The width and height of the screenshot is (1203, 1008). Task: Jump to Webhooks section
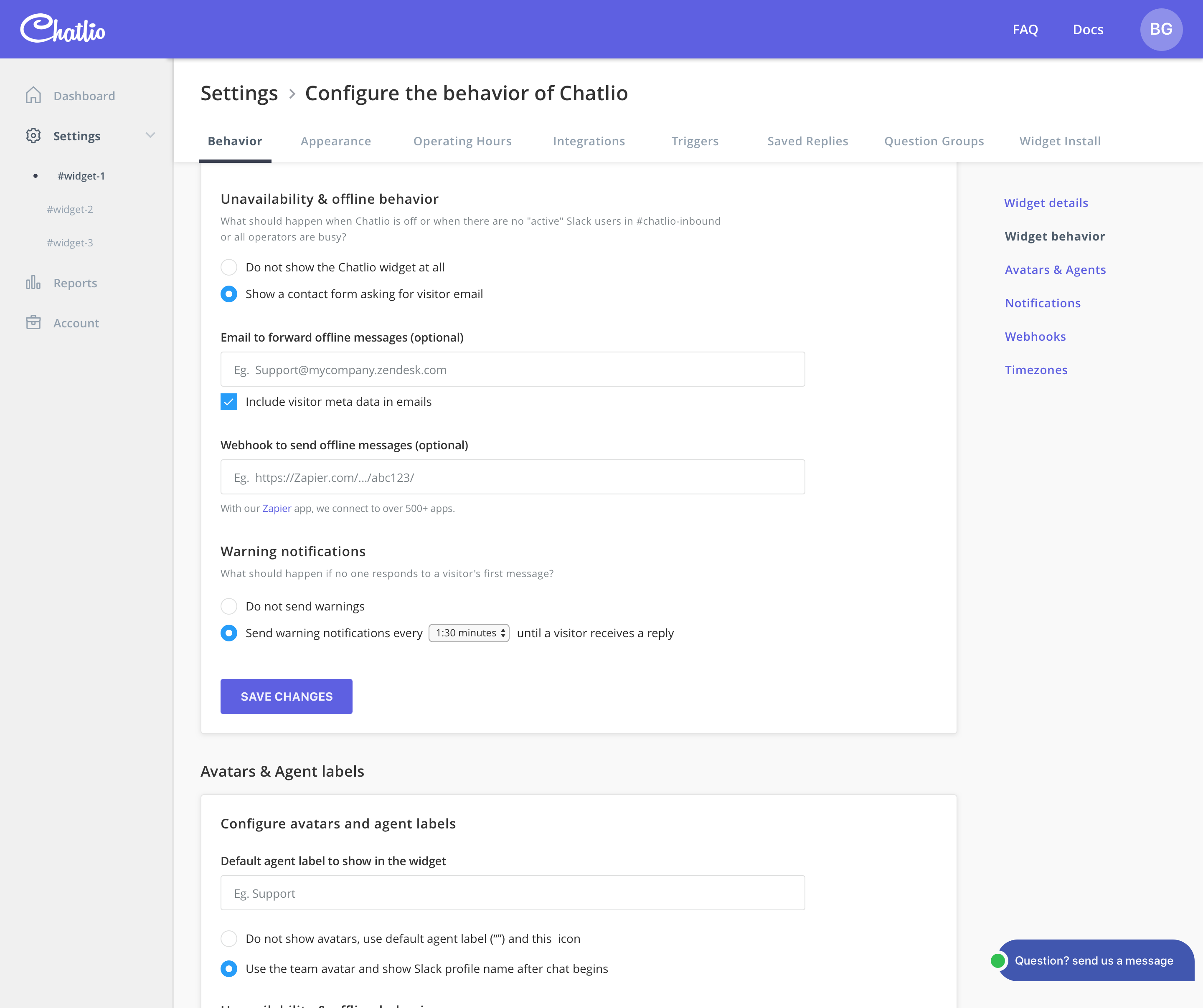coord(1035,336)
